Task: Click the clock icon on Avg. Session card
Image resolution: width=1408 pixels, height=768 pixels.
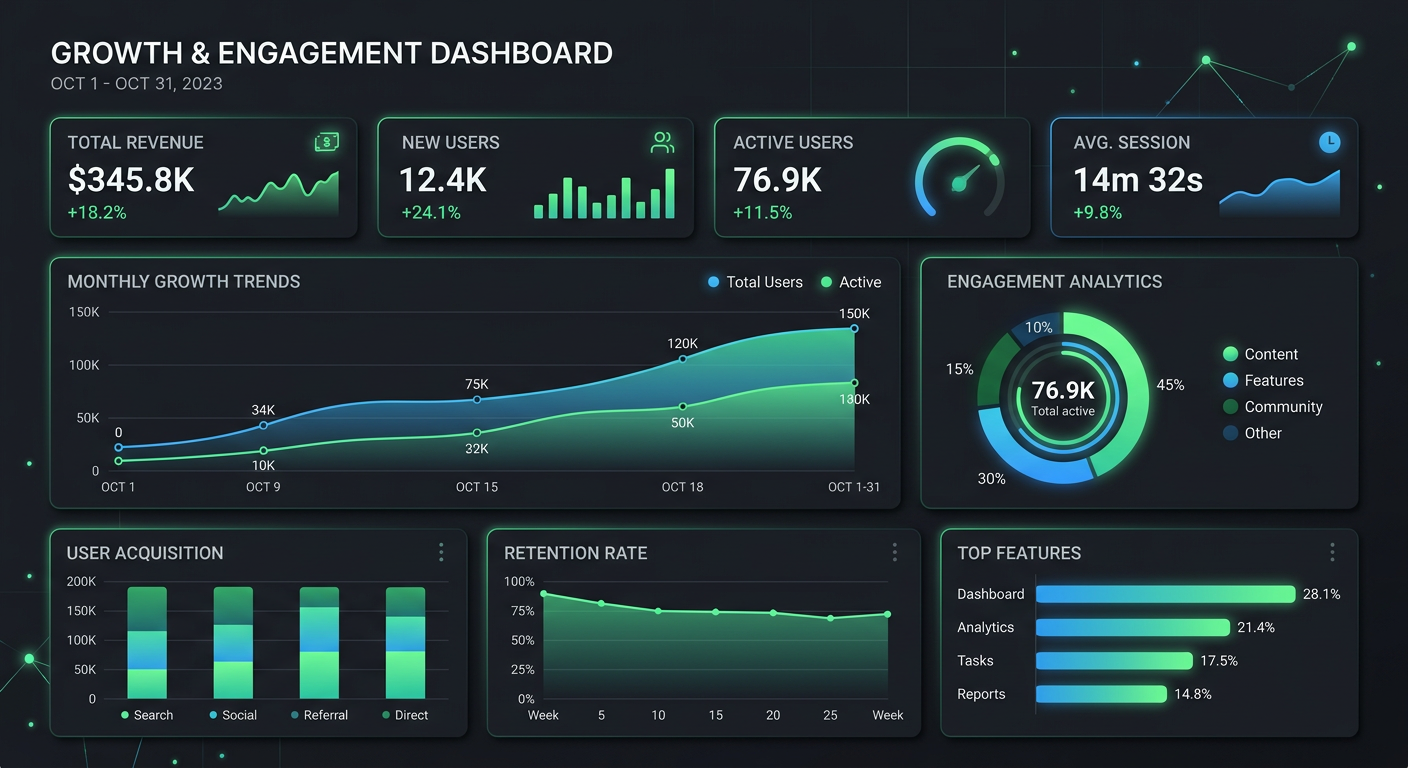Action: click(x=1330, y=142)
